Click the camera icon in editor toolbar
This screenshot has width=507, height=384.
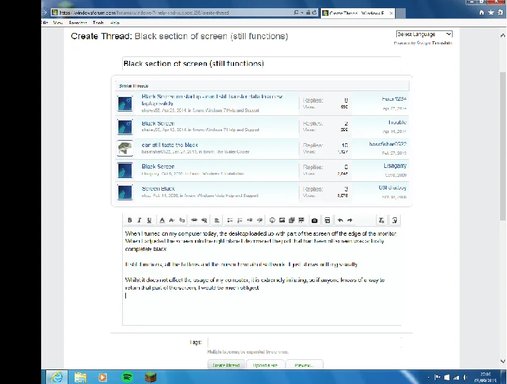[314, 220]
